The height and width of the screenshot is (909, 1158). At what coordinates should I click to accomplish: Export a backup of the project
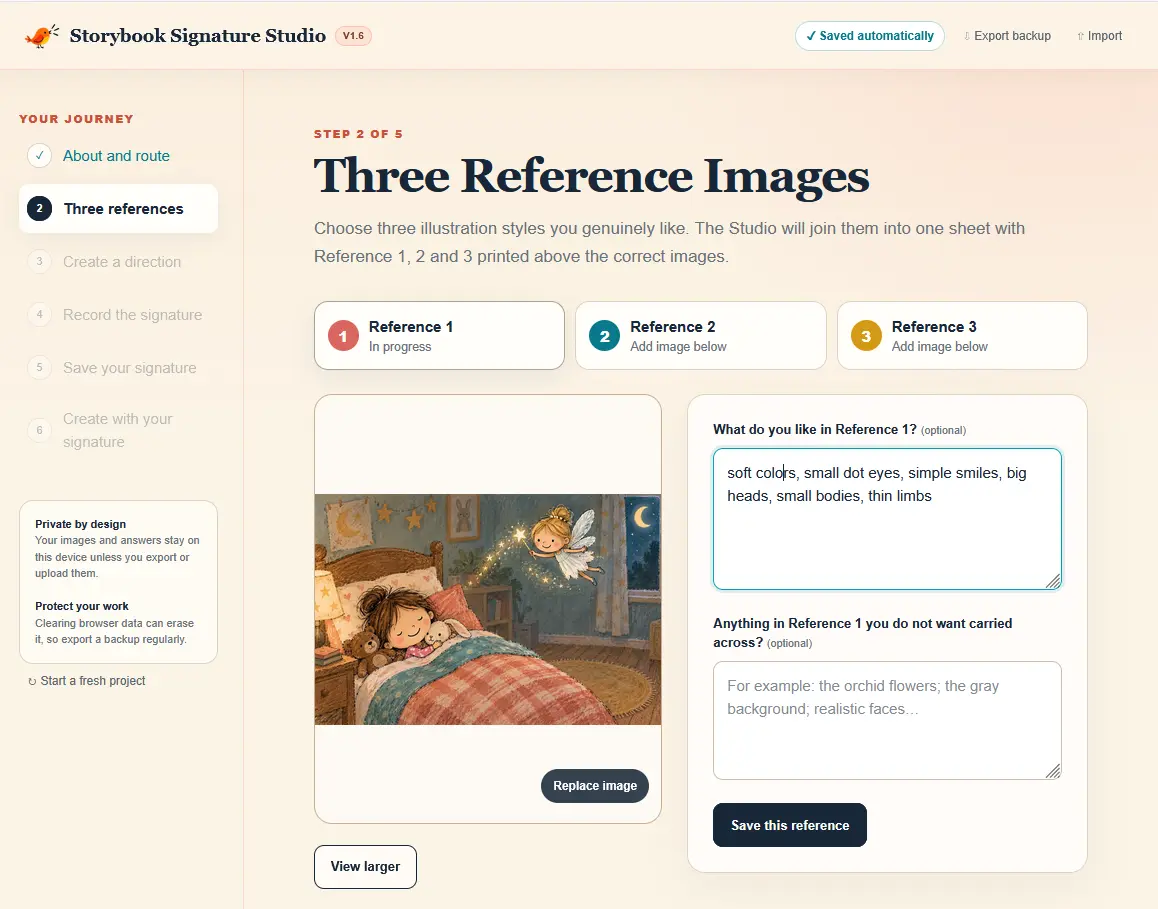click(x=1007, y=35)
